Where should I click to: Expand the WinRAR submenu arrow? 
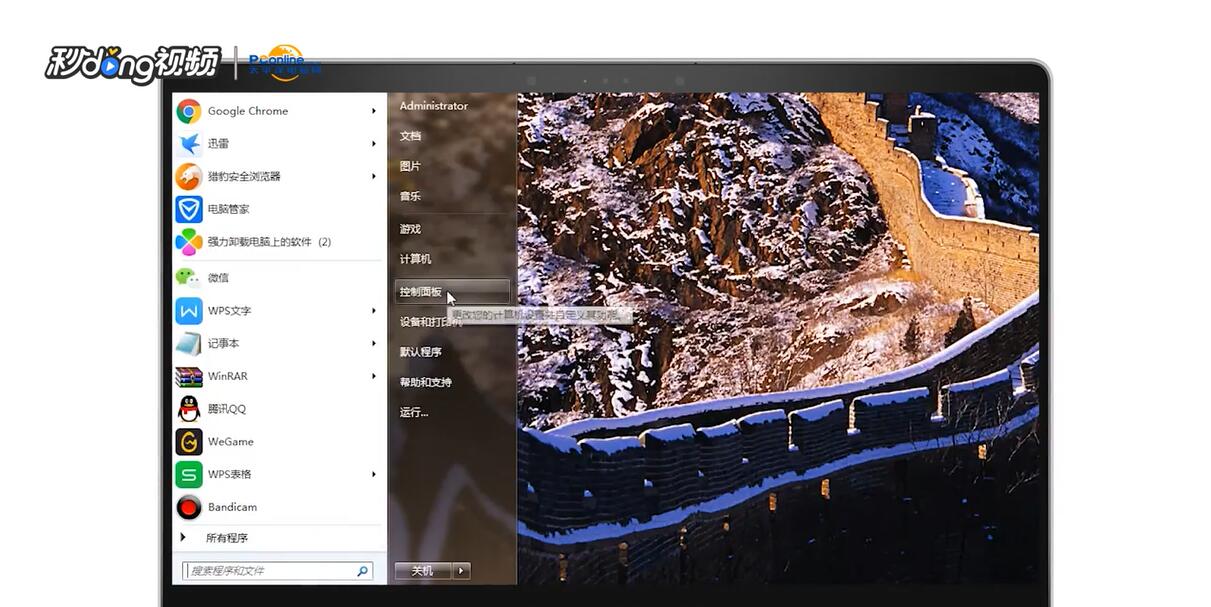click(374, 376)
